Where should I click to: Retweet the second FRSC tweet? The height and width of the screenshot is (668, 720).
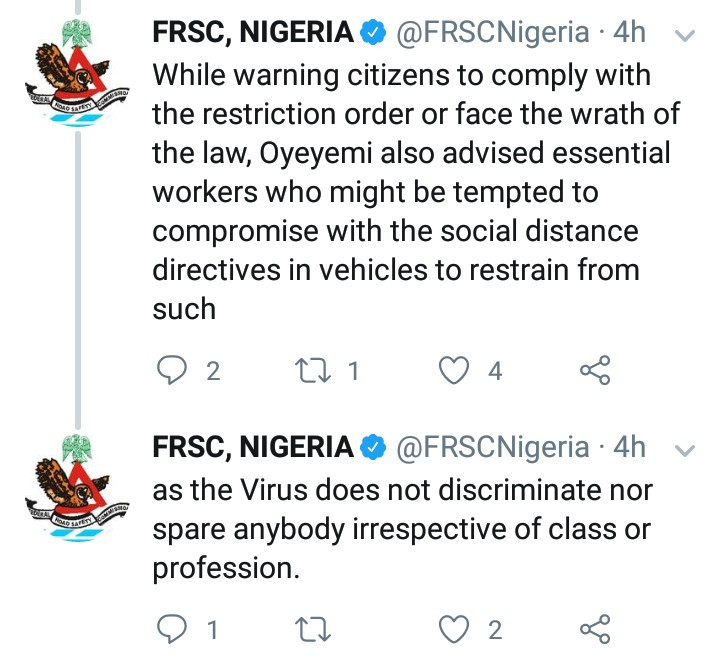(313, 630)
